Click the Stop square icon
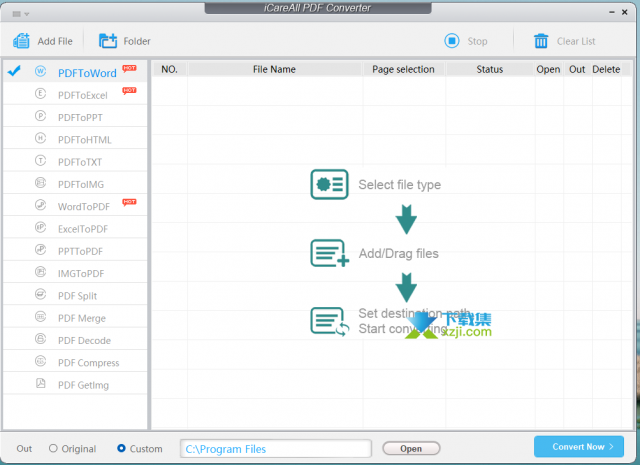The image size is (640, 465). click(x=452, y=41)
